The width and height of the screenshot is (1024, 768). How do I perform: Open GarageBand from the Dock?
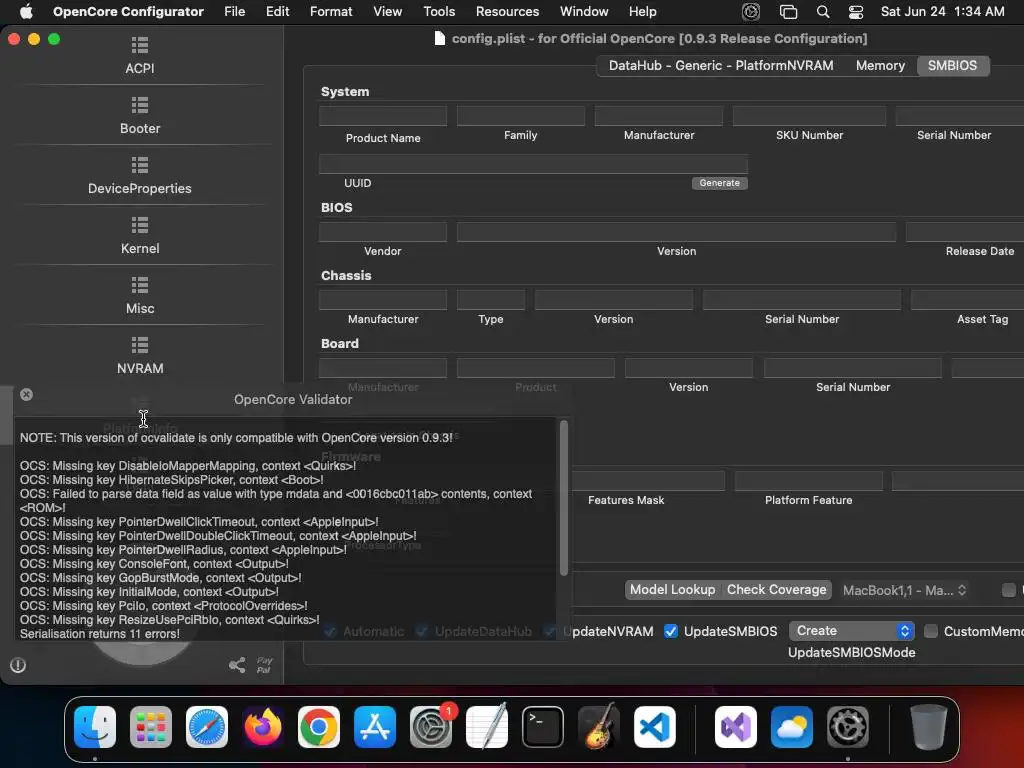point(599,727)
